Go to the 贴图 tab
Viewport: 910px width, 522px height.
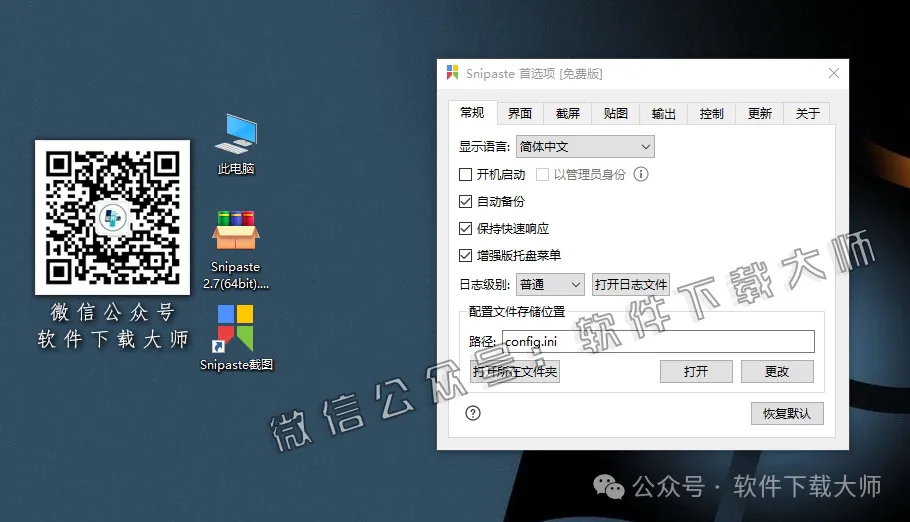tap(616, 113)
